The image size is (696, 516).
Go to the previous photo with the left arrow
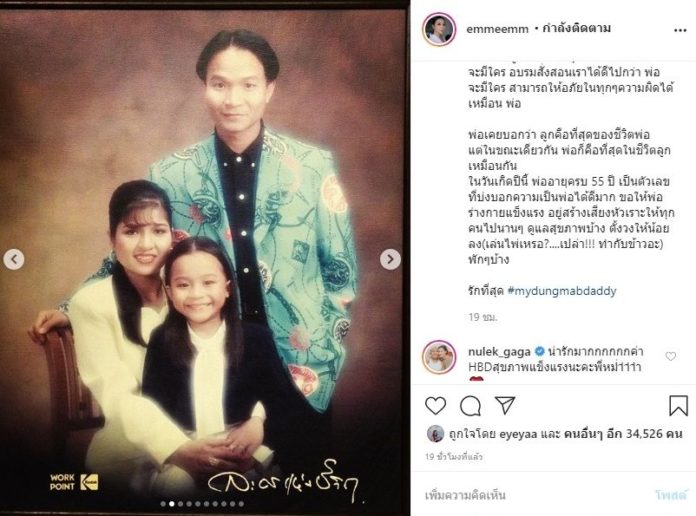(14, 259)
